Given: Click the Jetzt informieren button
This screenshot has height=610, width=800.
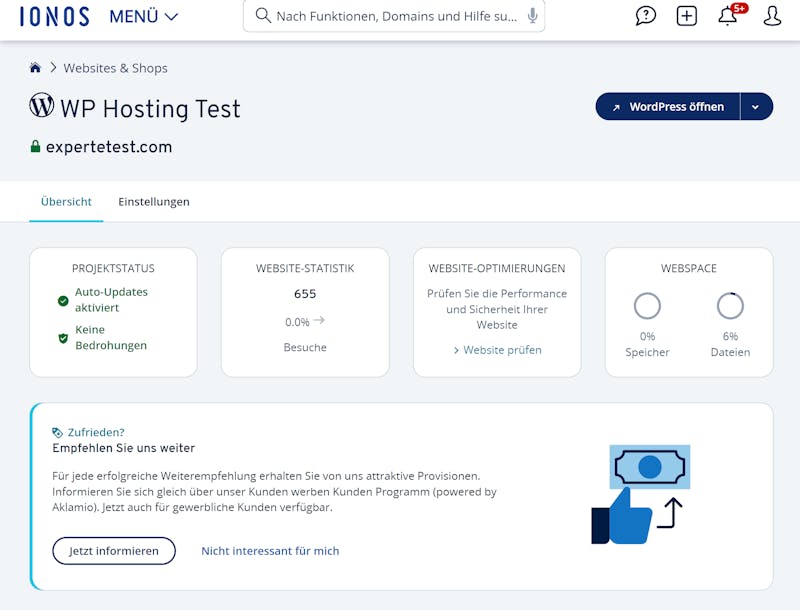Looking at the screenshot, I should [x=114, y=551].
